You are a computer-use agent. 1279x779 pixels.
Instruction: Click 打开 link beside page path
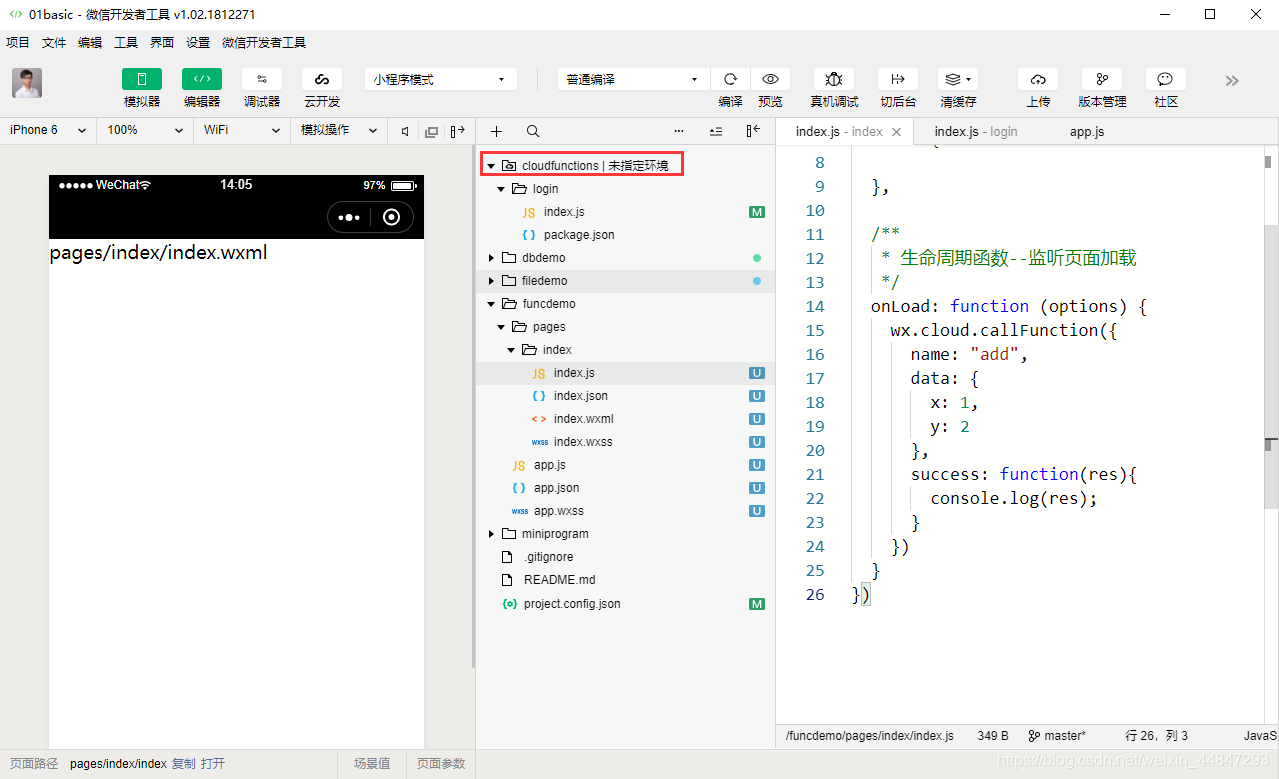pyautogui.click(x=213, y=764)
